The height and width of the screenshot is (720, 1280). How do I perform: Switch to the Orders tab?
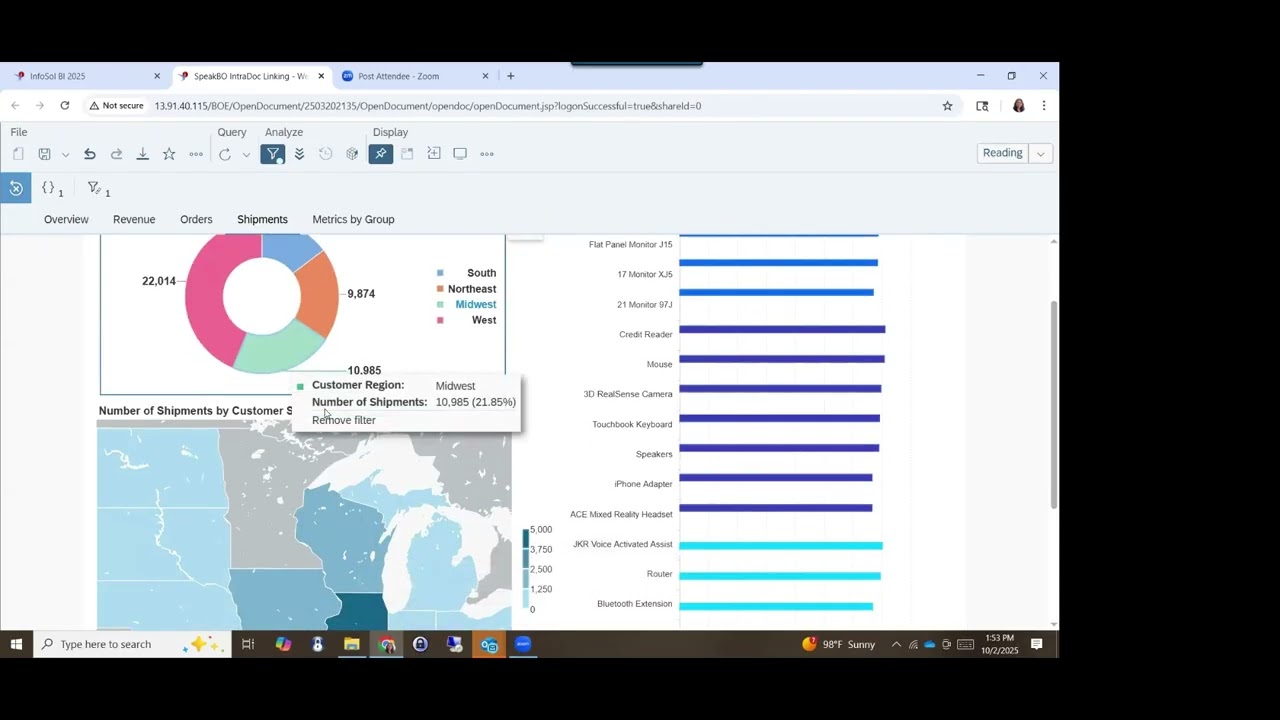pos(196,219)
